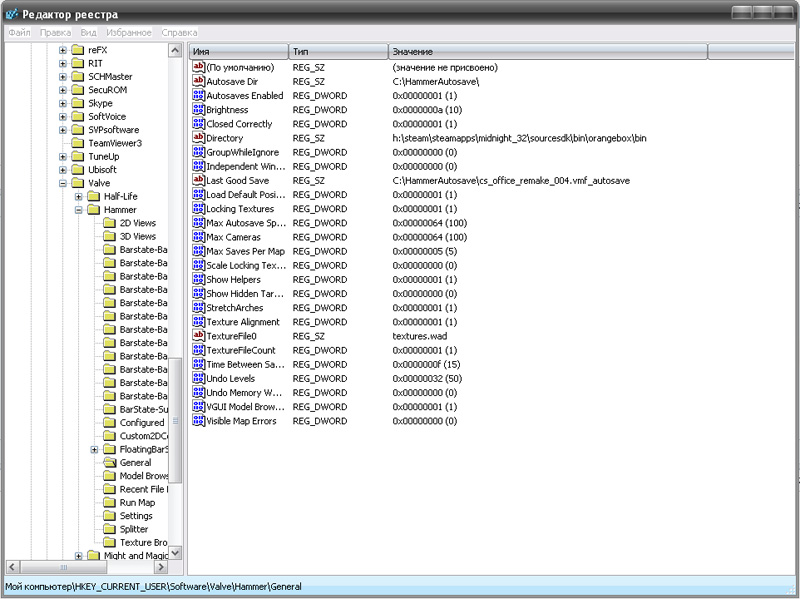800x599 pixels.
Task: Click the registry editor title bar icon
Action: (11, 12)
